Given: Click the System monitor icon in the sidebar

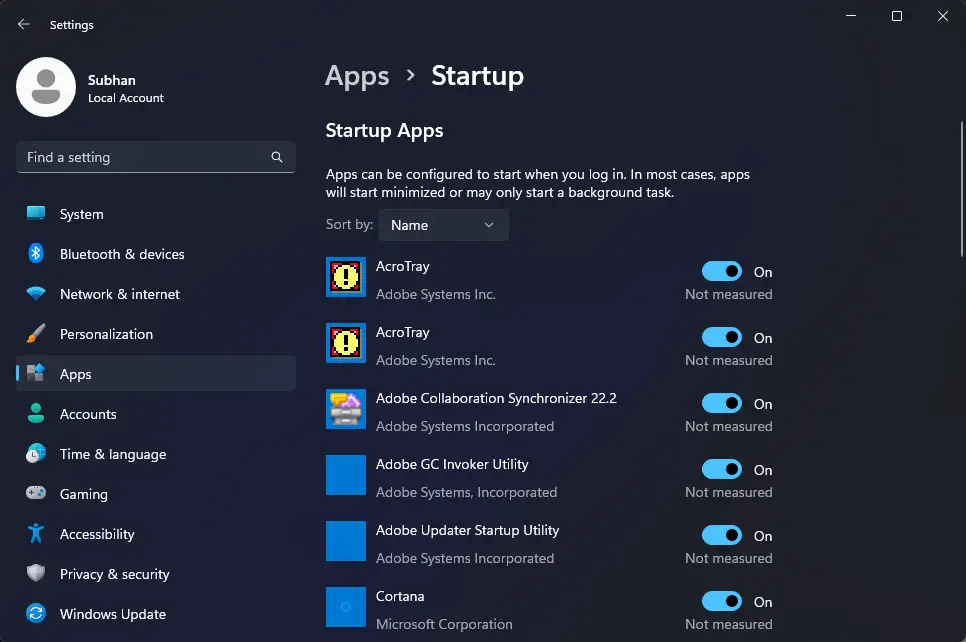Looking at the screenshot, I should click(36, 213).
